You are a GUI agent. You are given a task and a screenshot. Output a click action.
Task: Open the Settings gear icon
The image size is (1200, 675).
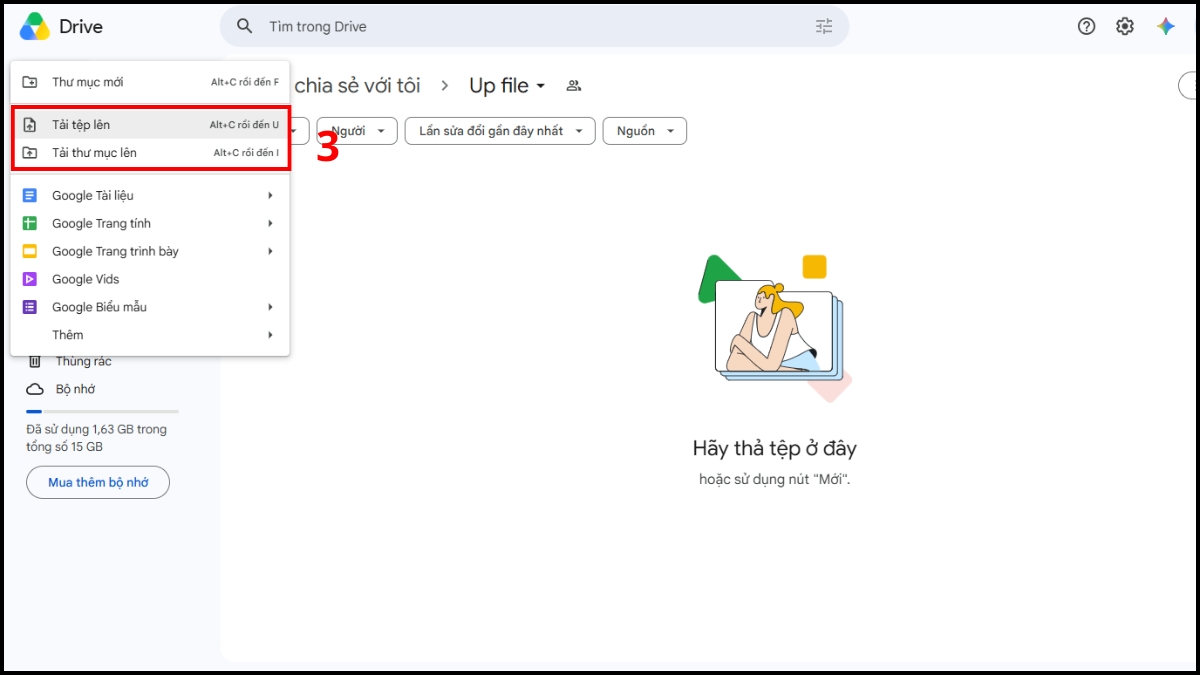point(1125,27)
